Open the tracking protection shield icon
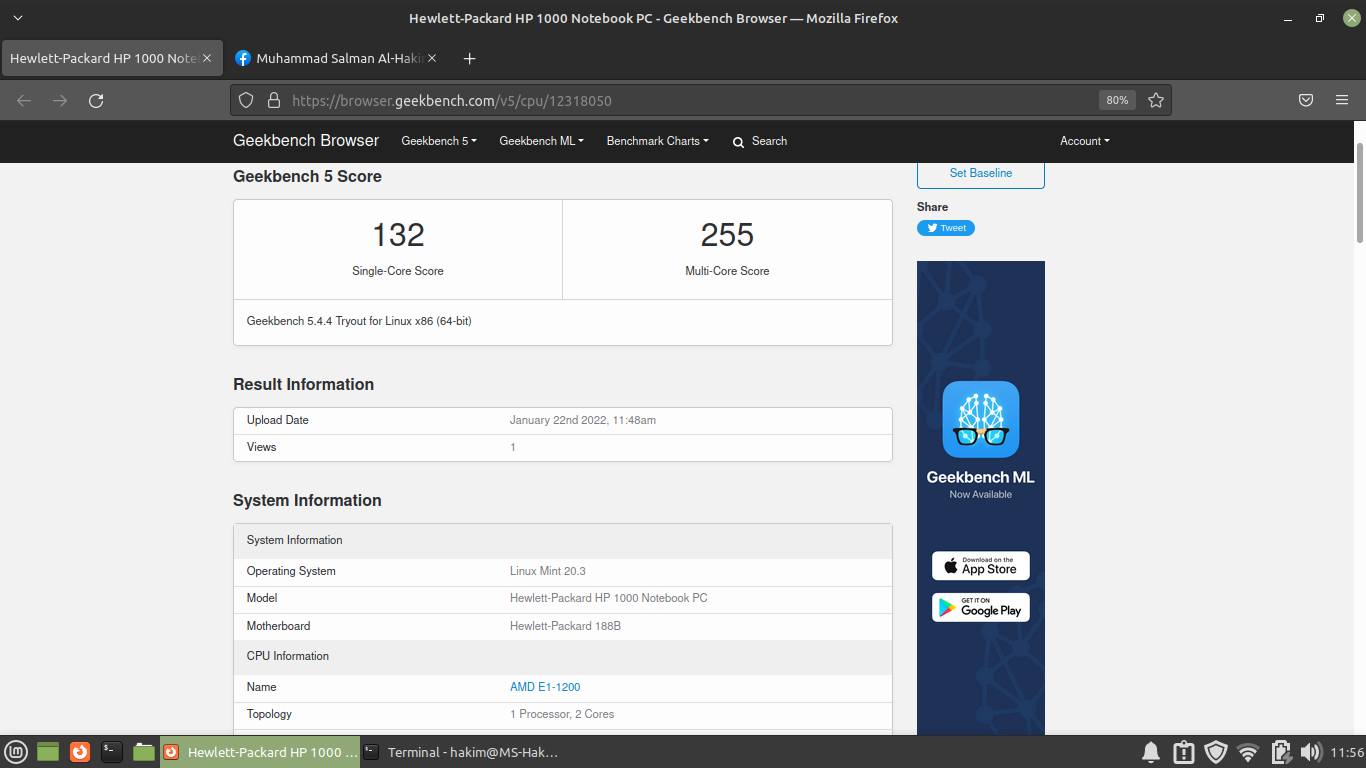This screenshot has width=1366, height=768. click(x=247, y=100)
